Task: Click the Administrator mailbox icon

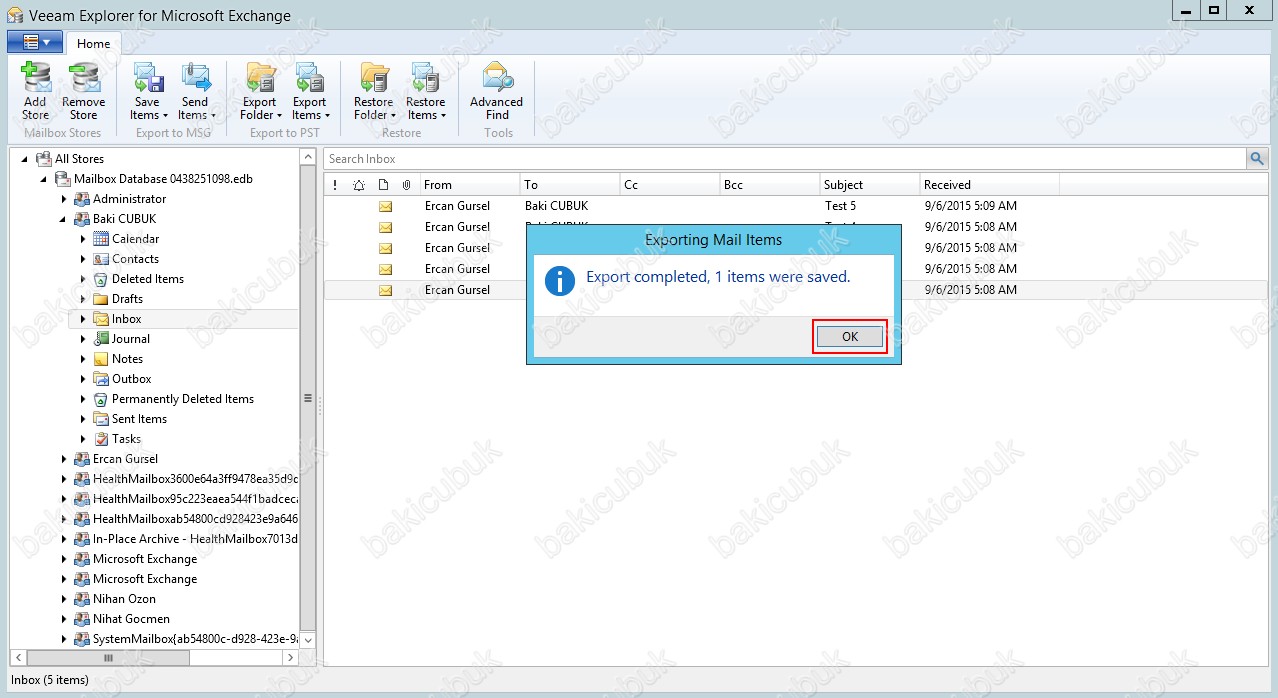Action: 81,199
